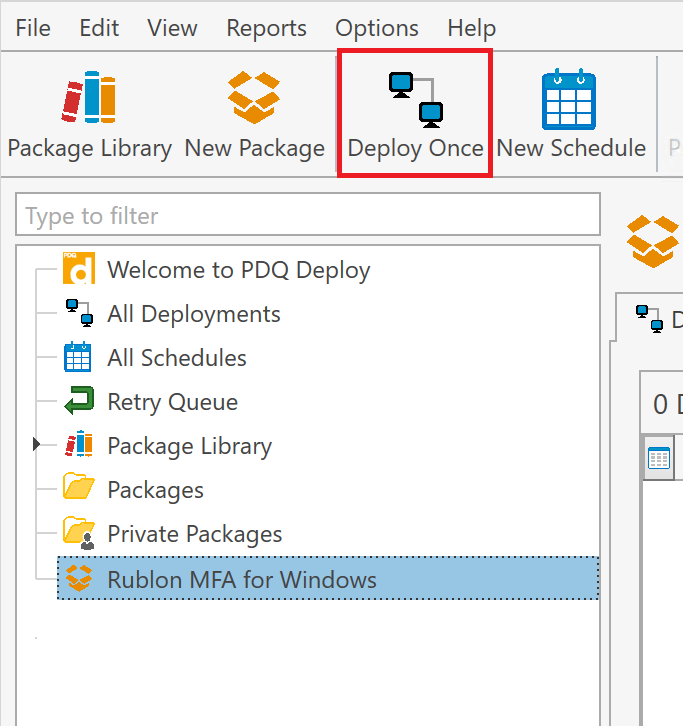683x726 pixels.
Task: Click the Package Library toolbar icon
Action: 89,100
